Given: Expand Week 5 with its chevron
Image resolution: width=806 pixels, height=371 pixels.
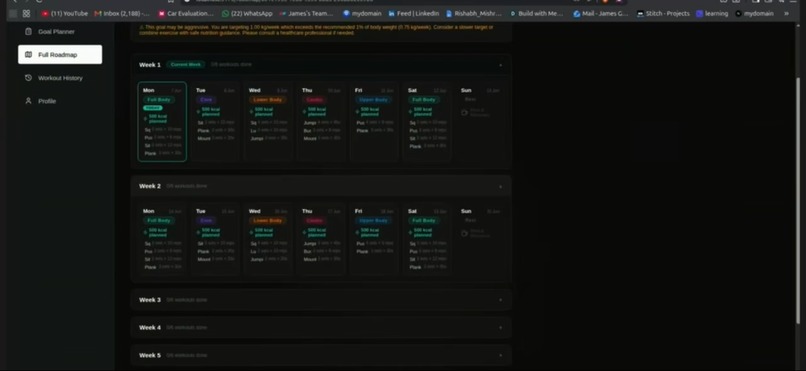Looking at the screenshot, I should pos(500,356).
